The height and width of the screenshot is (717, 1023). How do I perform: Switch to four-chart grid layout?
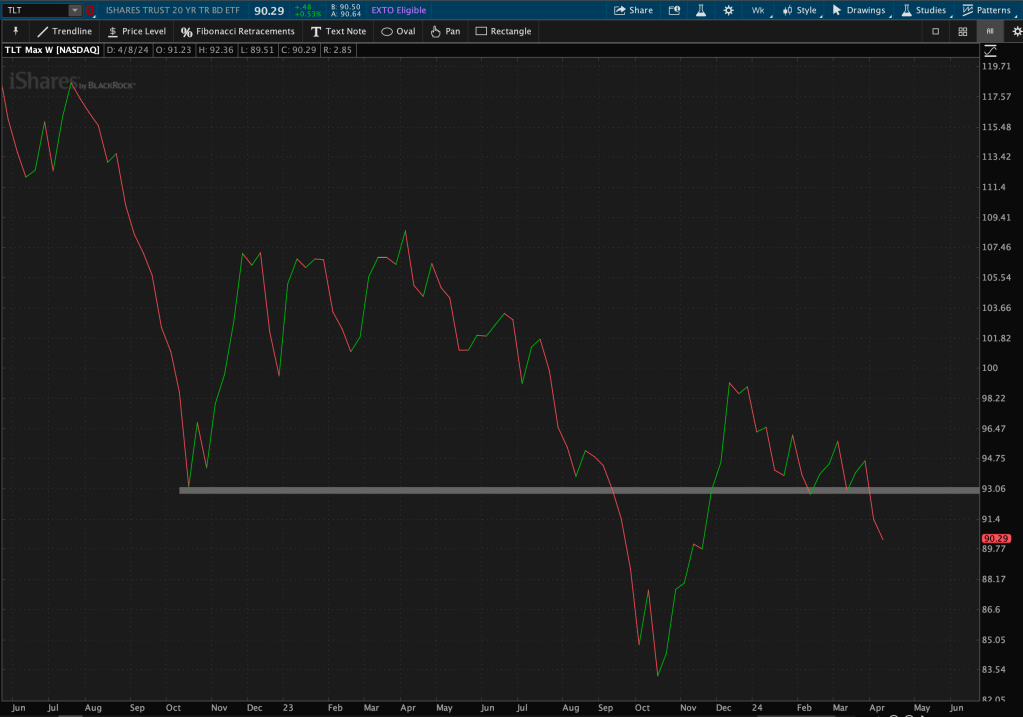click(962, 31)
